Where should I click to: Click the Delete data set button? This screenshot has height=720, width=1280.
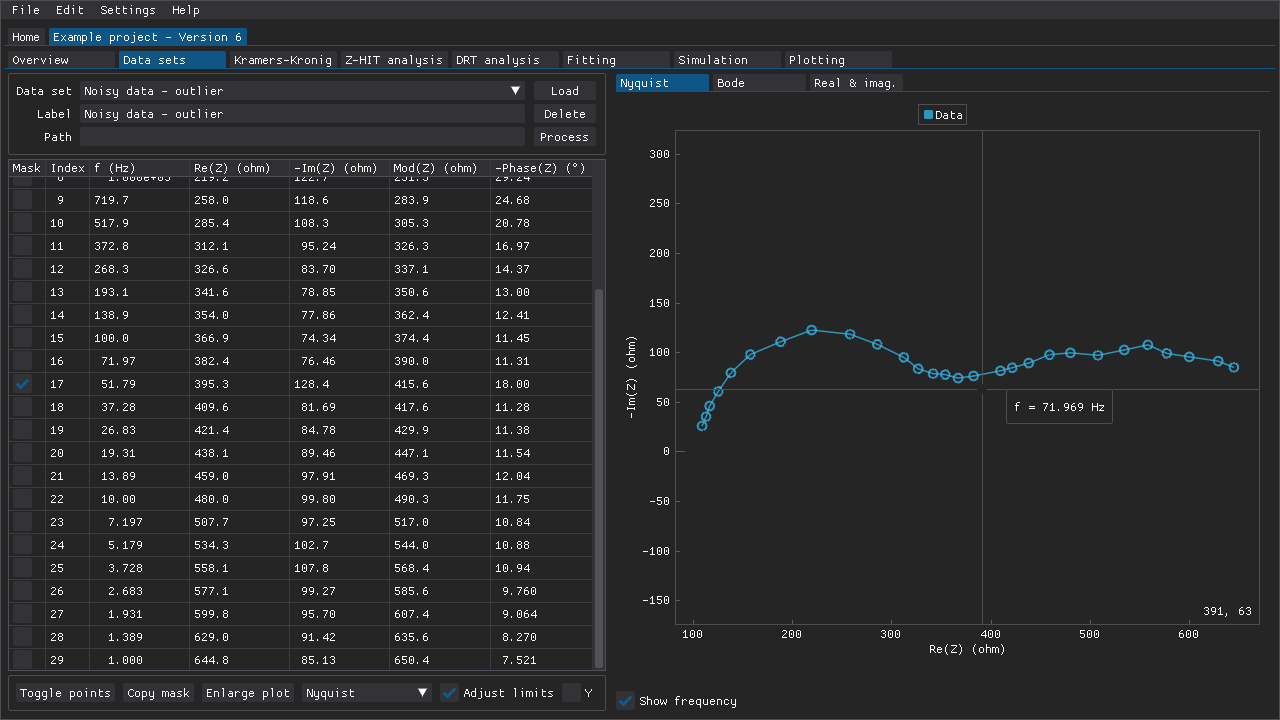(565, 114)
